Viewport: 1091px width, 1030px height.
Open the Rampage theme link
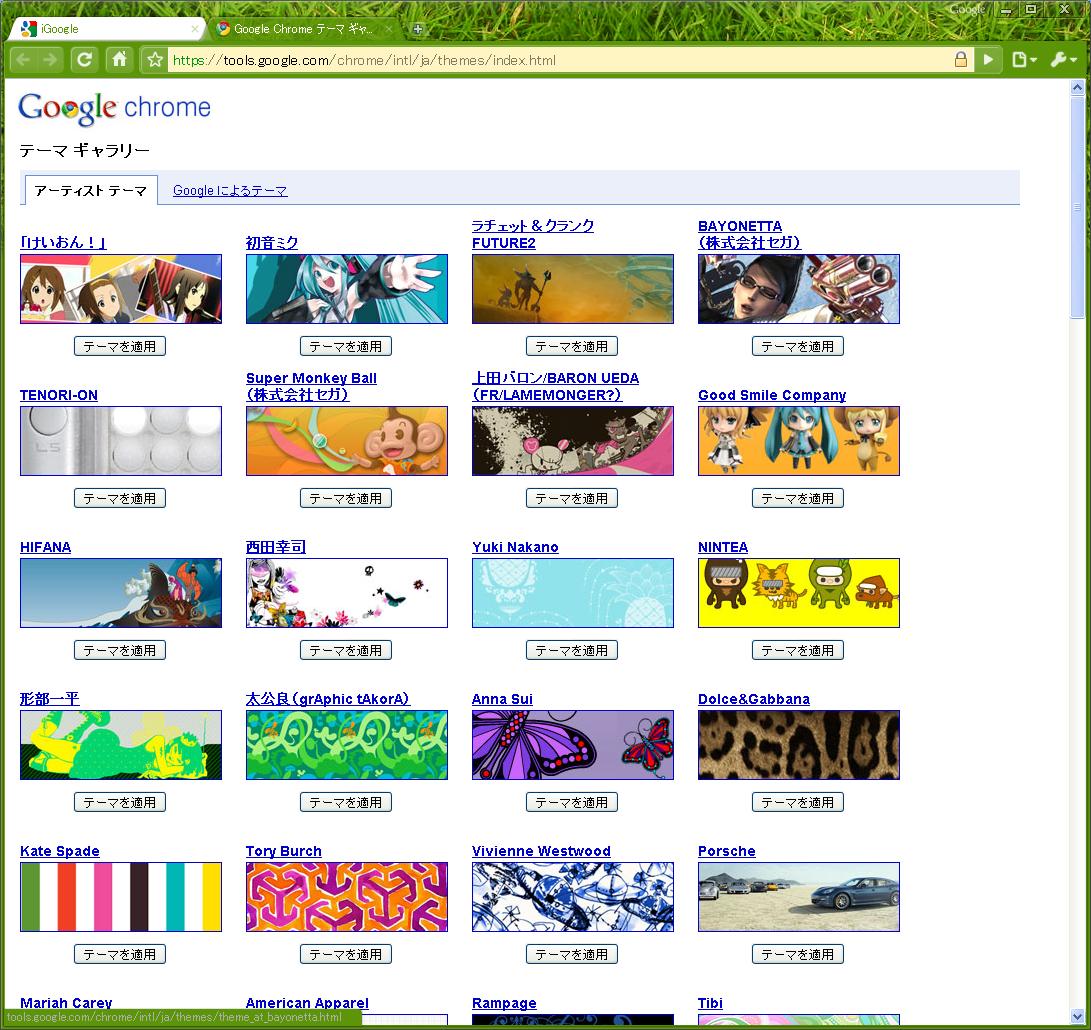(x=504, y=1003)
